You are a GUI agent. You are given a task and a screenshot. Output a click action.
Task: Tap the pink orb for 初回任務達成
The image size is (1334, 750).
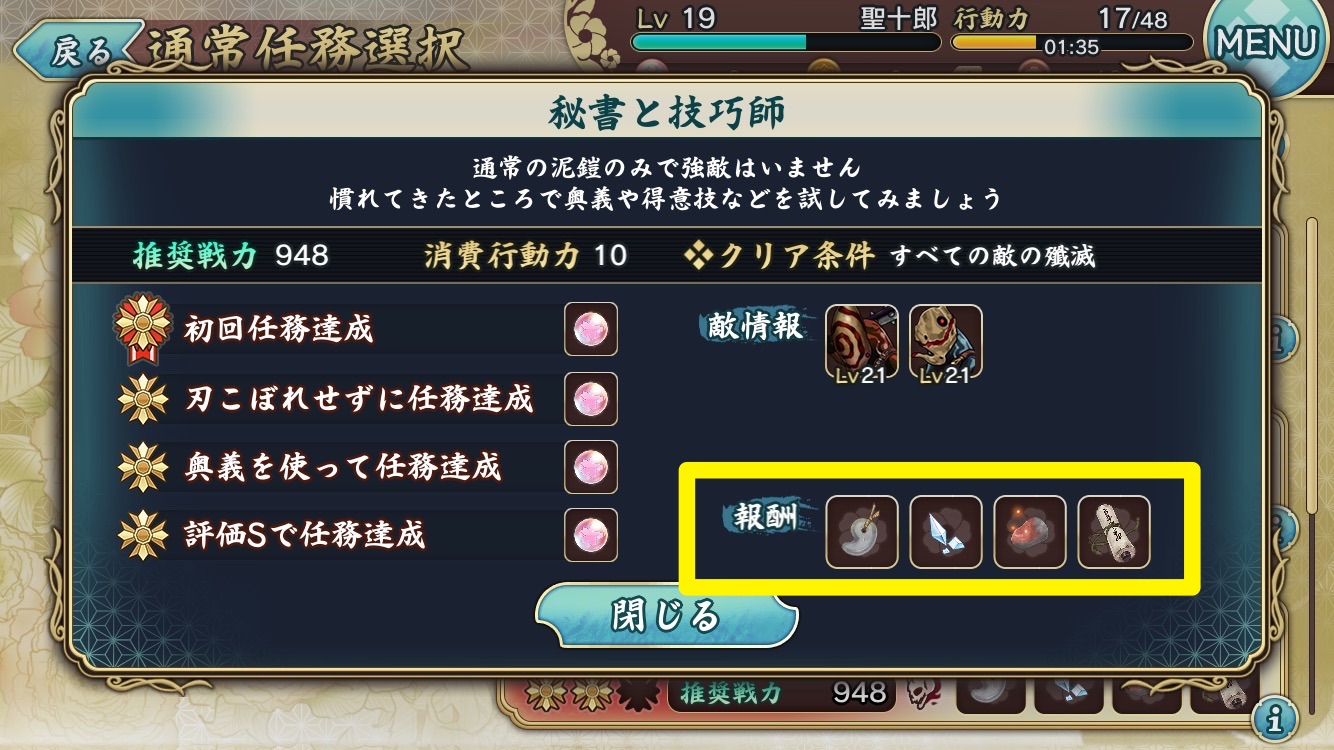[x=590, y=329]
